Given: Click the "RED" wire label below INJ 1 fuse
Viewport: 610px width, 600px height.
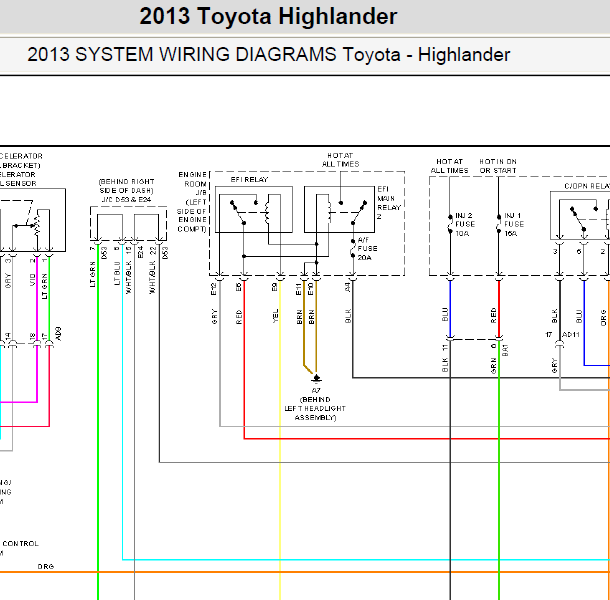Looking at the screenshot, I should [x=493, y=315].
